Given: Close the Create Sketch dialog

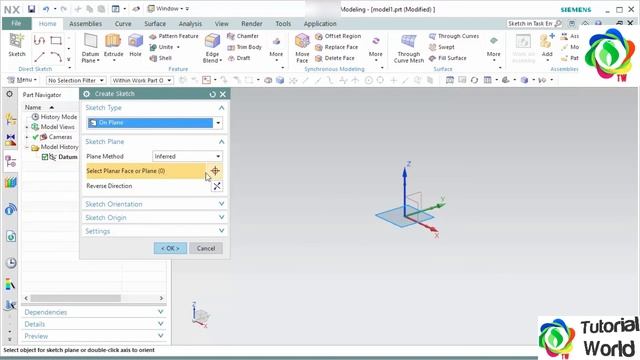Looking at the screenshot, I should (x=223, y=94).
